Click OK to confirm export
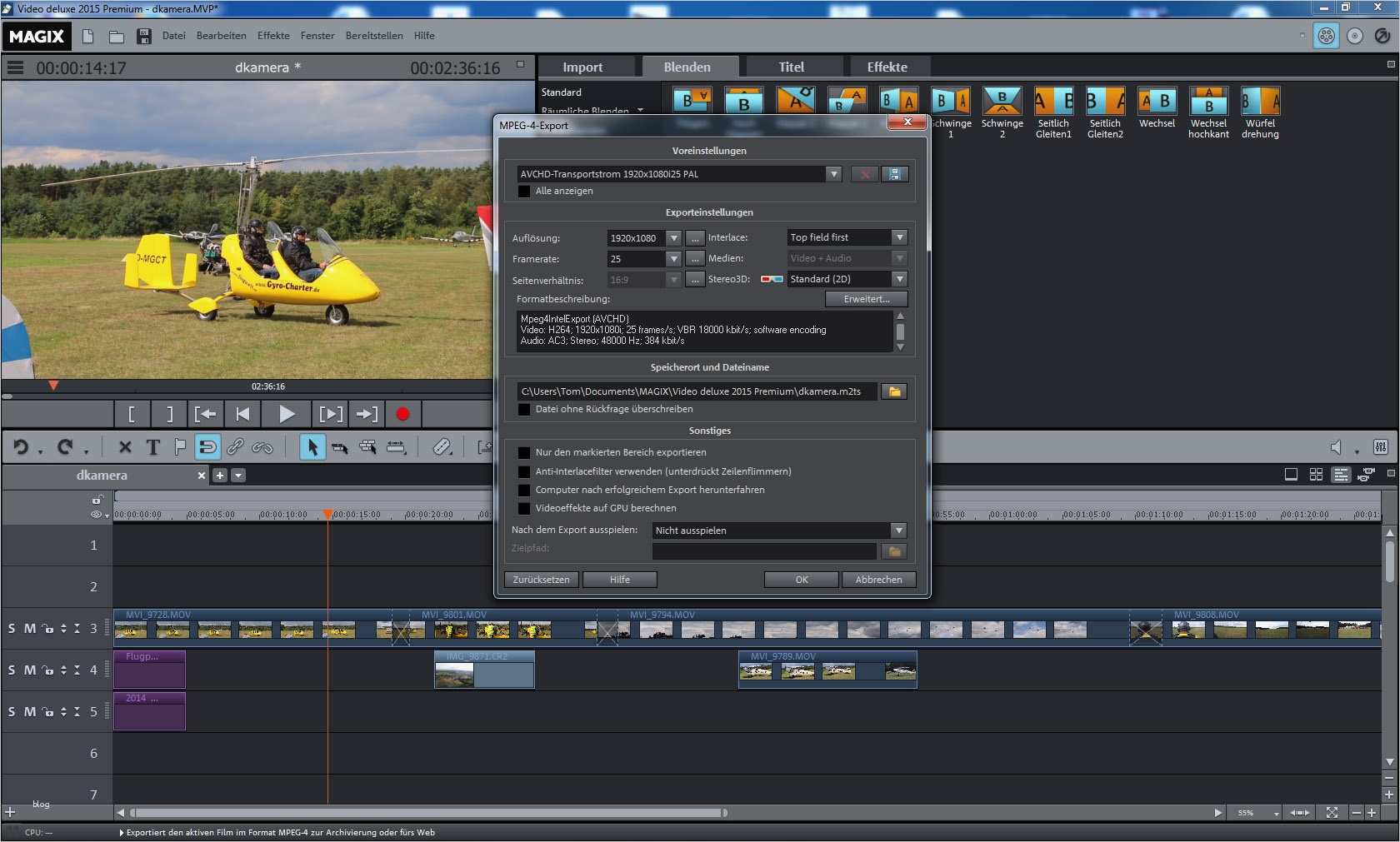 click(801, 580)
